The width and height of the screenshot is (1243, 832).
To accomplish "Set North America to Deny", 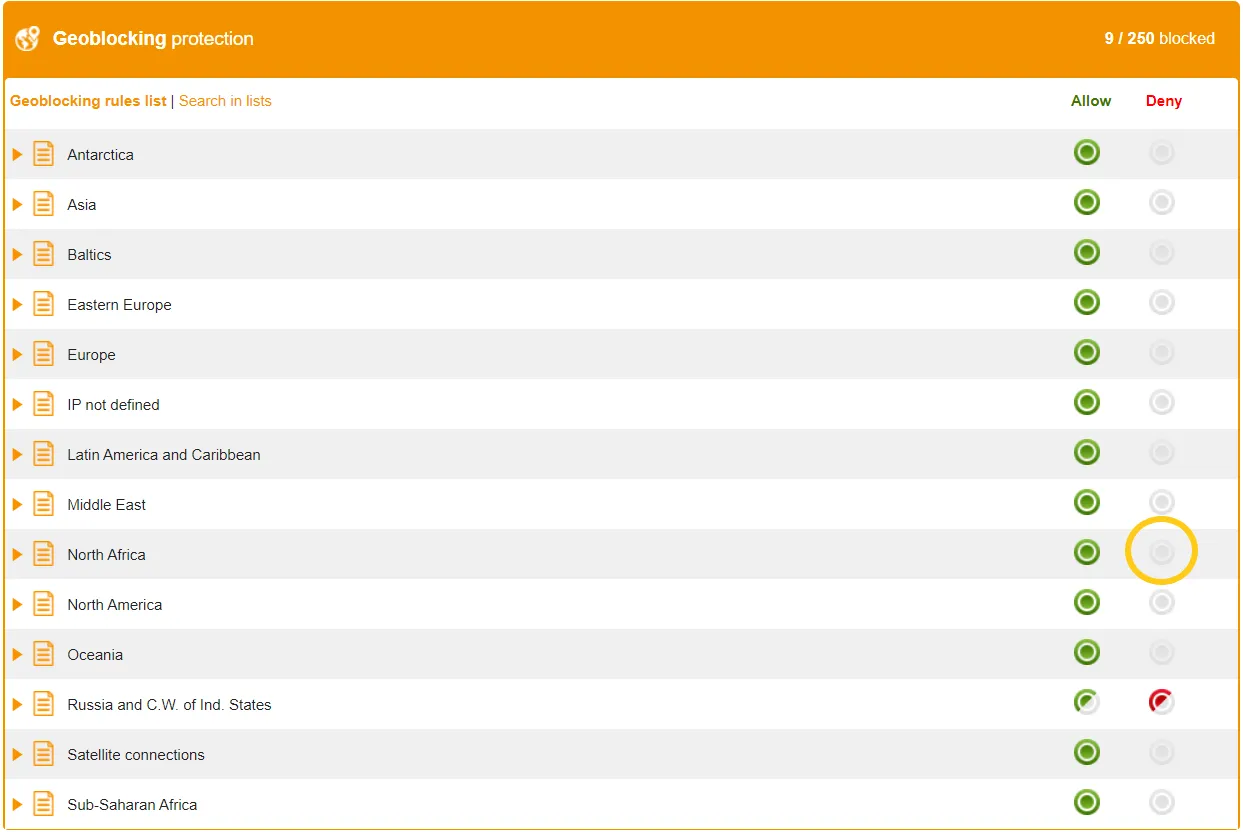I will [1161, 602].
